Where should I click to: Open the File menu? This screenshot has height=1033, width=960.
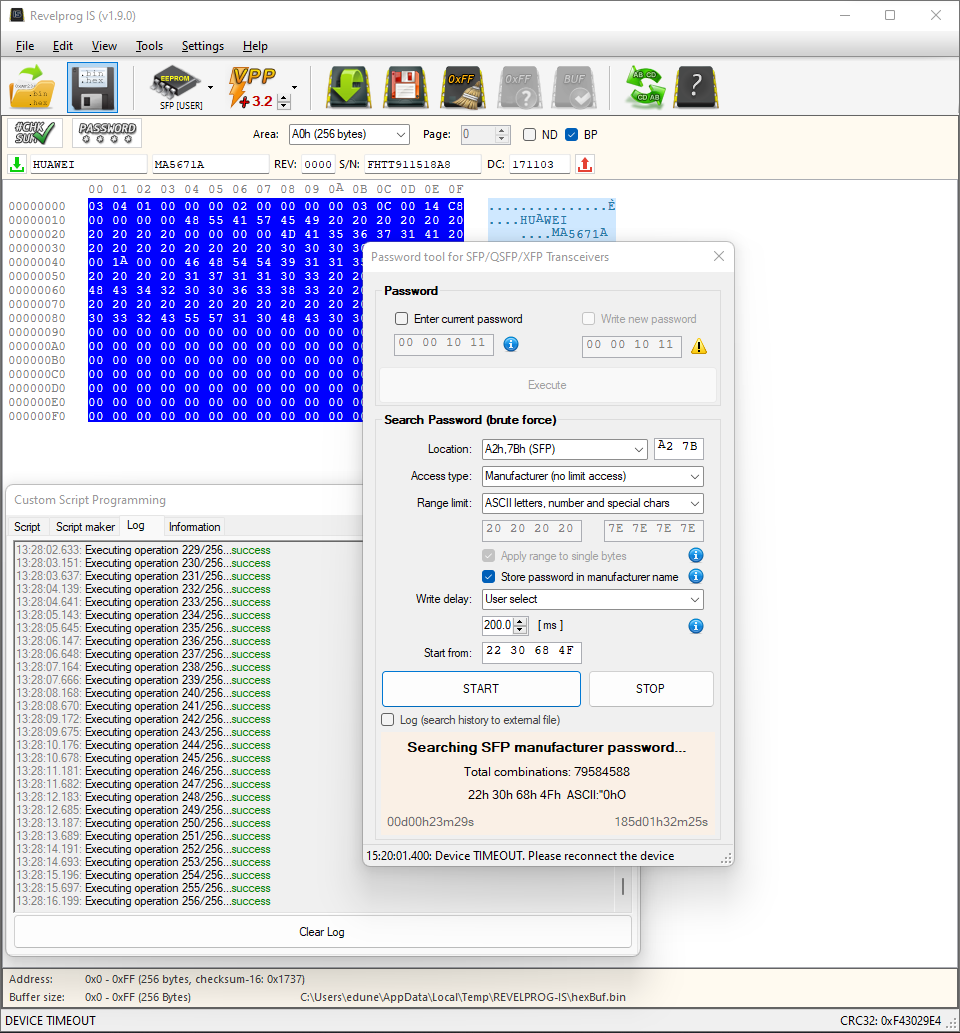pos(25,46)
